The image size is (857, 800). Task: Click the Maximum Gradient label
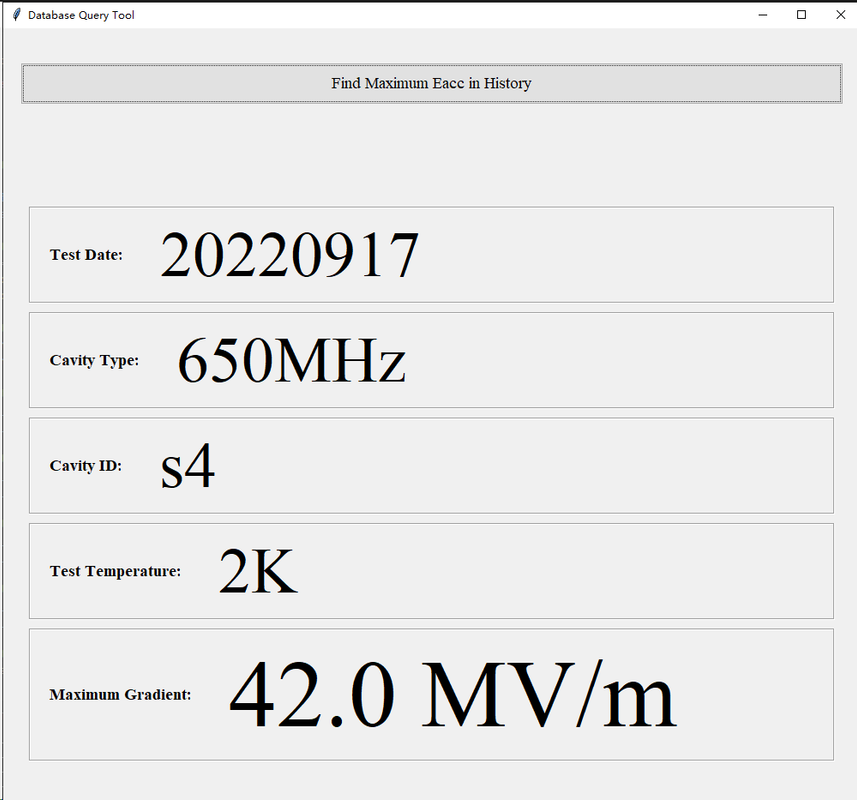tap(120, 695)
